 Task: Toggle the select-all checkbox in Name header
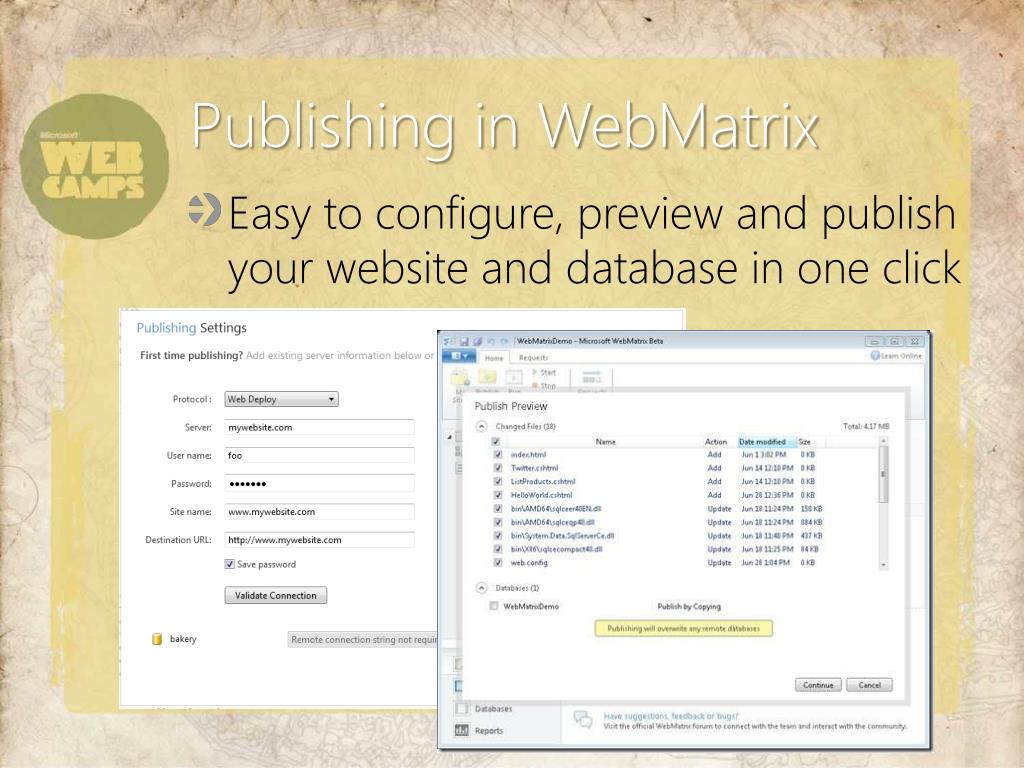coord(496,441)
